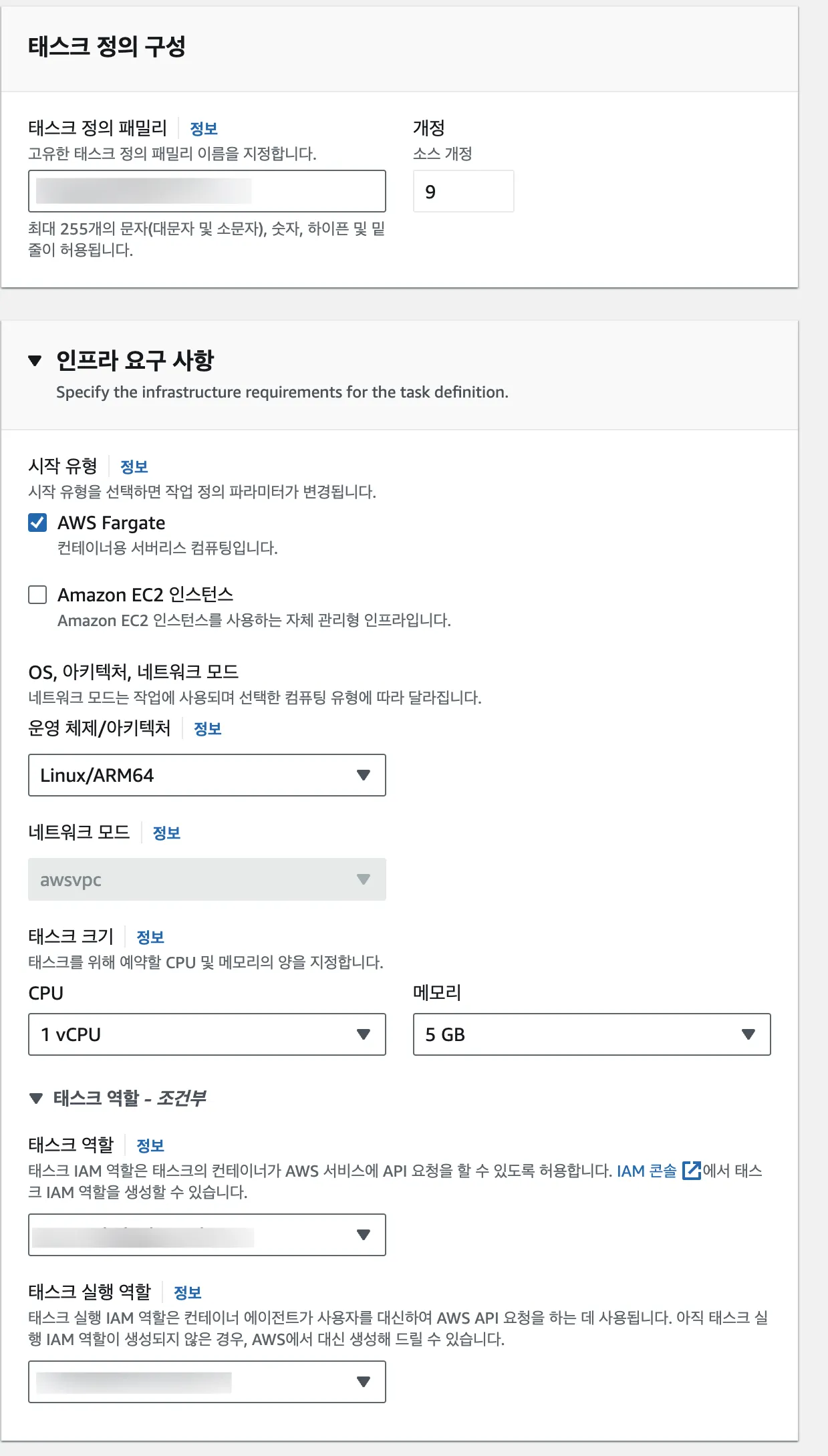This screenshot has width=828, height=1456.
Task: Open 정보 link next to 네트워크 모드
Action: (x=166, y=833)
